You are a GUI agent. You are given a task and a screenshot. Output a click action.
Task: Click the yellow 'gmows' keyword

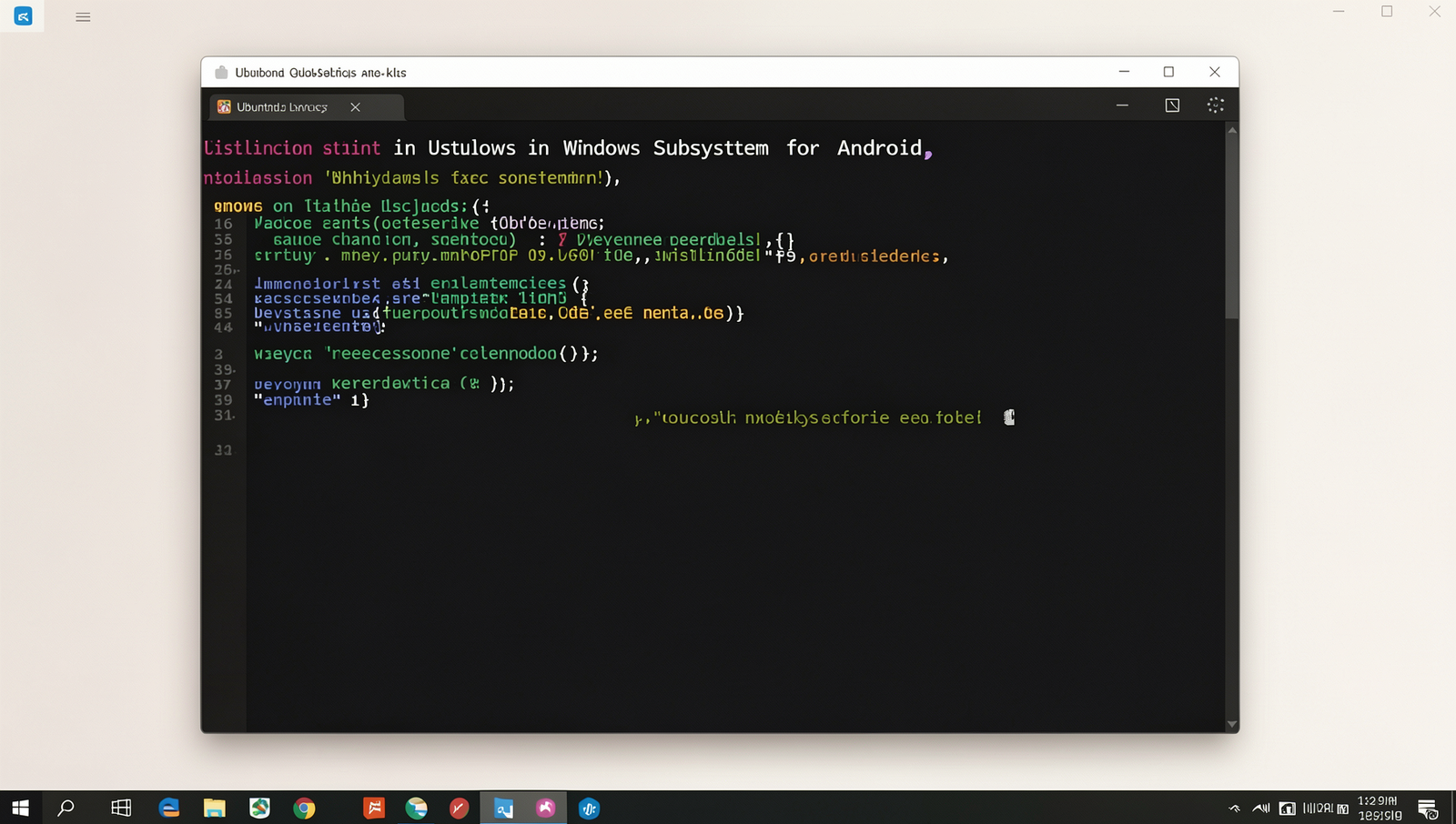[238, 206]
